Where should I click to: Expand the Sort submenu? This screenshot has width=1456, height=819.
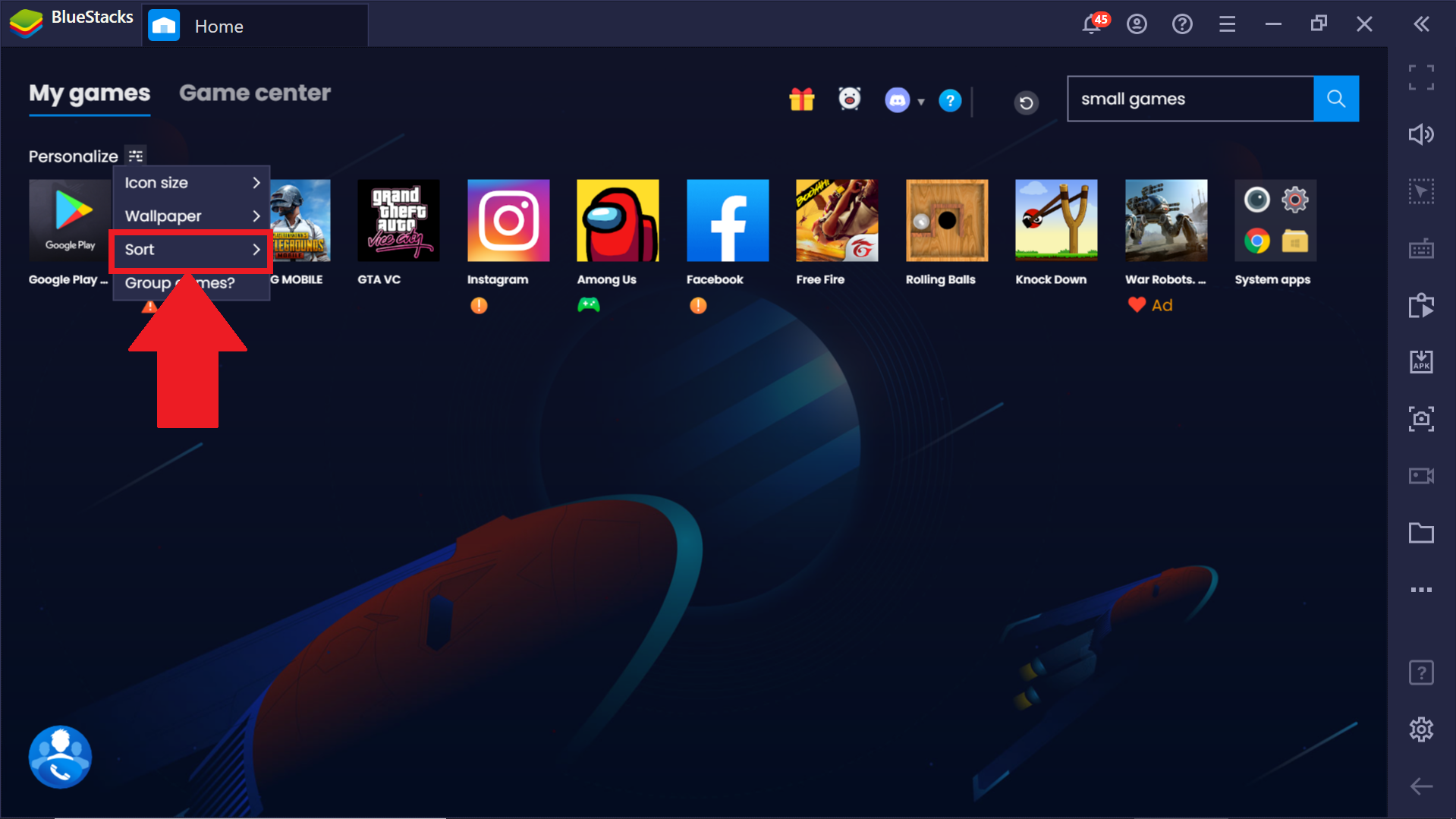coord(191,250)
